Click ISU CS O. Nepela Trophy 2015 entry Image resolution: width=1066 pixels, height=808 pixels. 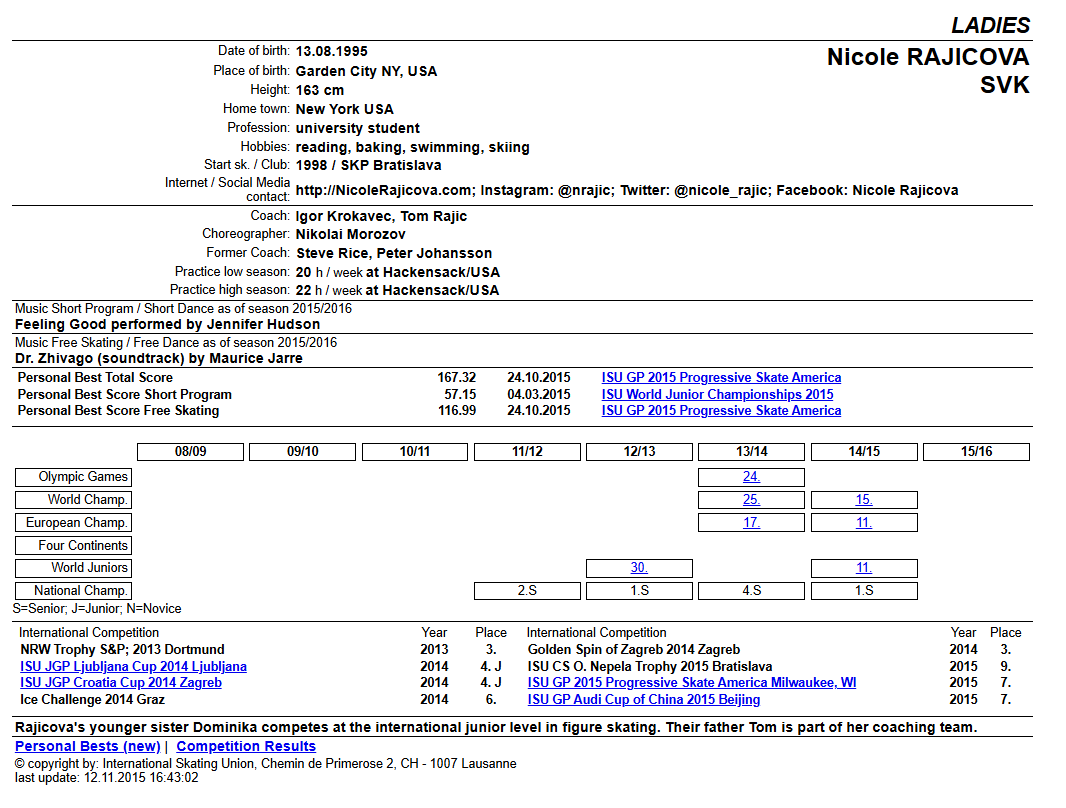pyautogui.click(x=650, y=667)
